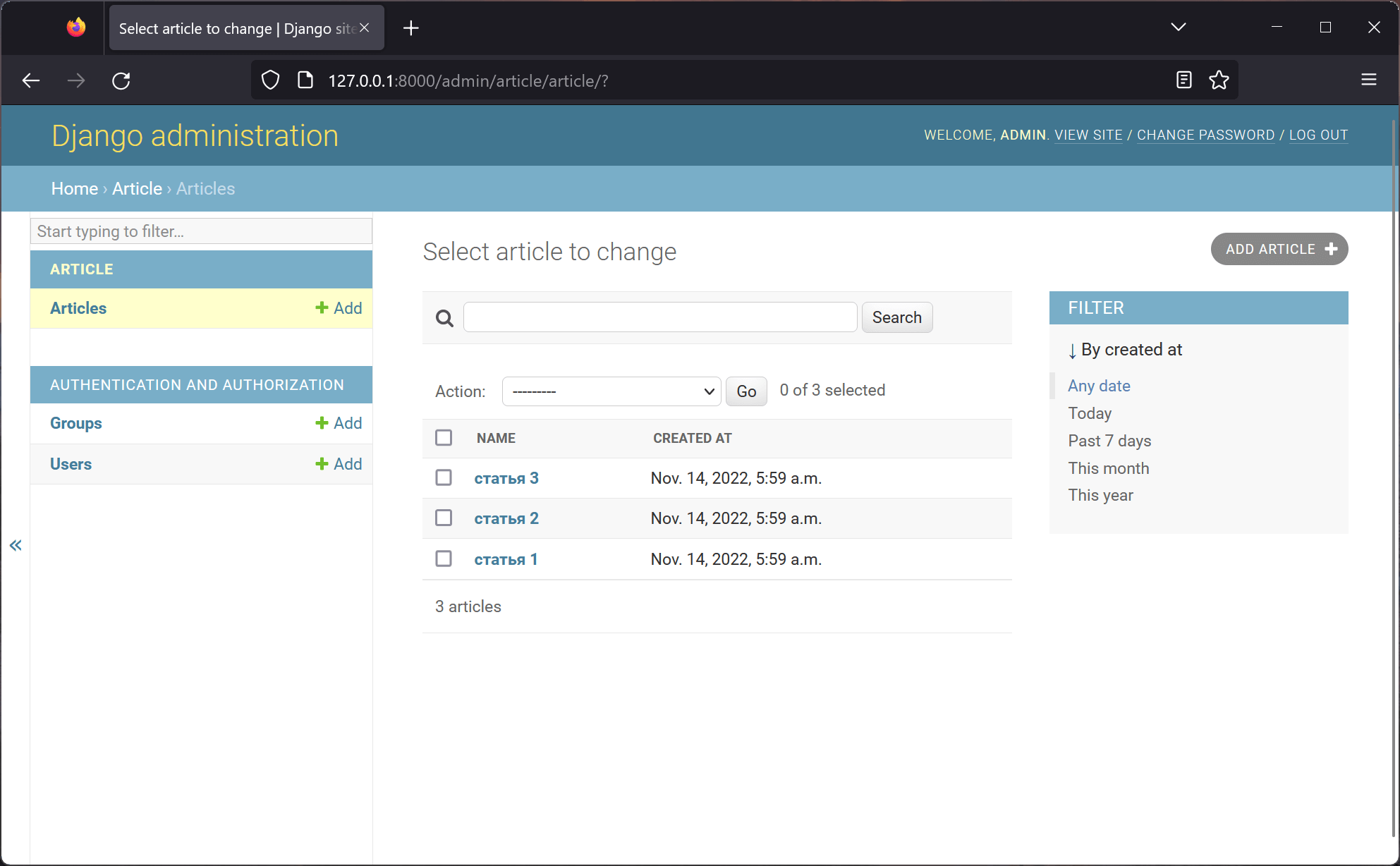The width and height of the screenshot is (1400, 866).
Task: Open the Users sidebar item
Action: [71, 464]
